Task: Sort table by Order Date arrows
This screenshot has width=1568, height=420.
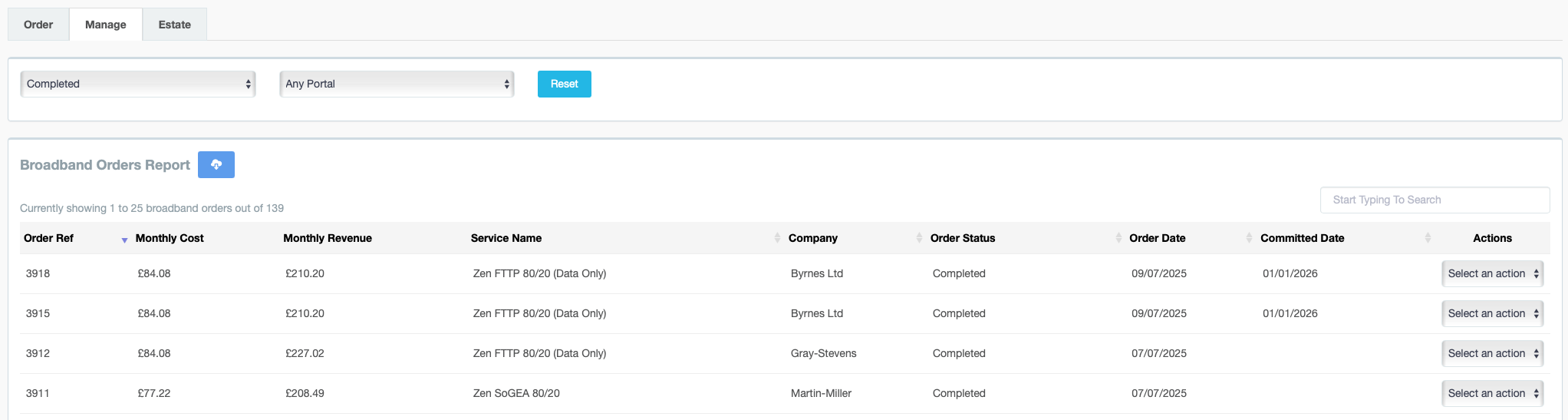Action: pyautogui.click(x=1249, y=238)
